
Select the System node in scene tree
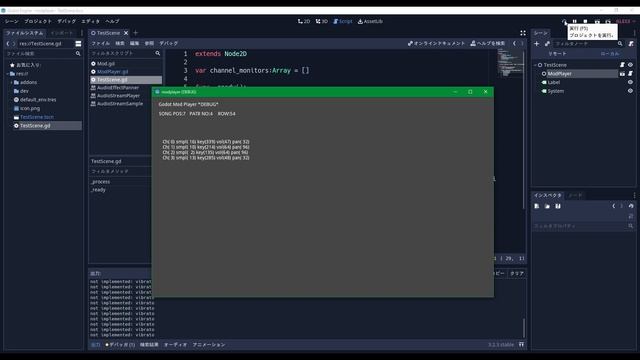coord(556,91)
